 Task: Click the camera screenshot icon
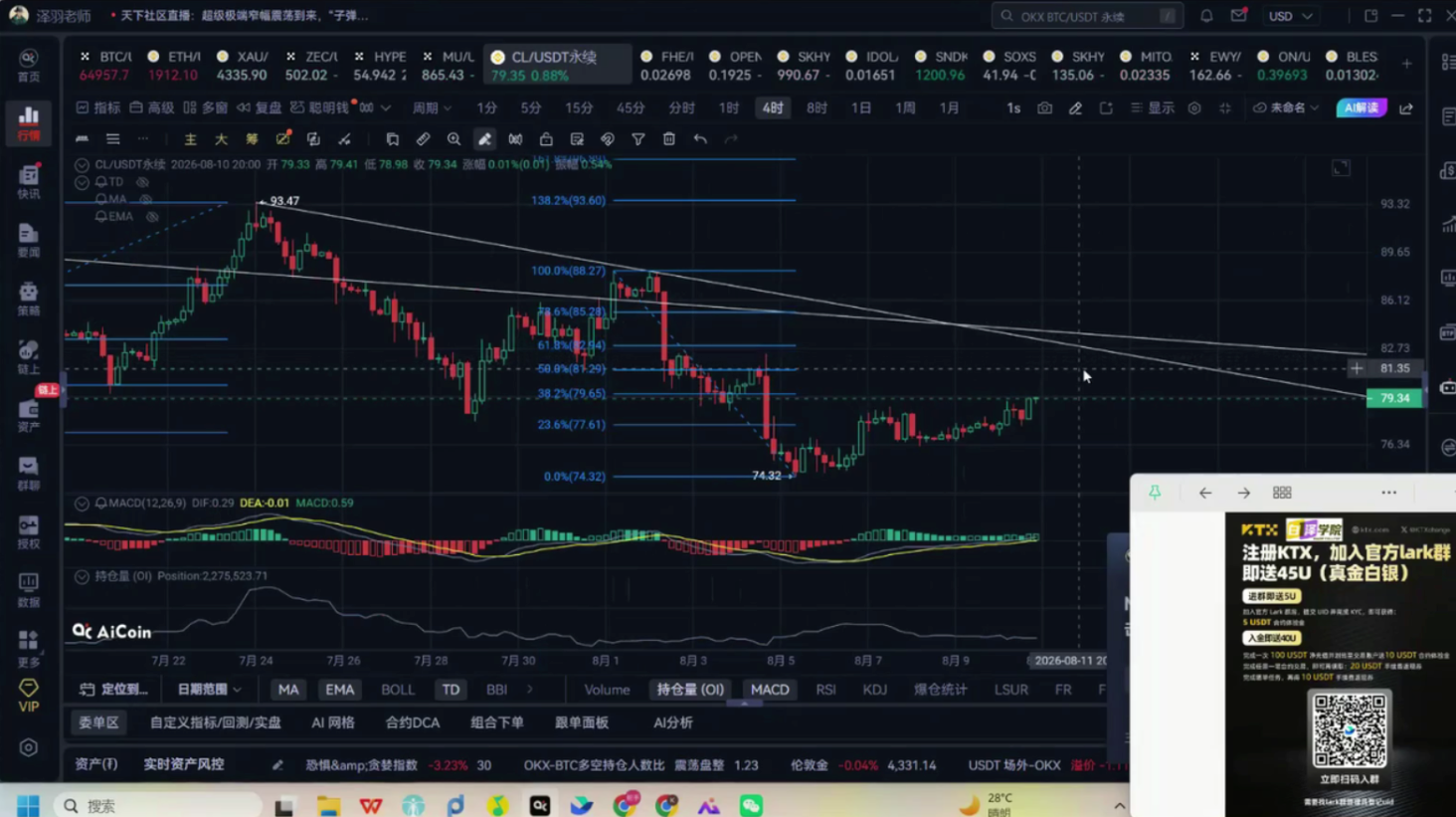1044,107
